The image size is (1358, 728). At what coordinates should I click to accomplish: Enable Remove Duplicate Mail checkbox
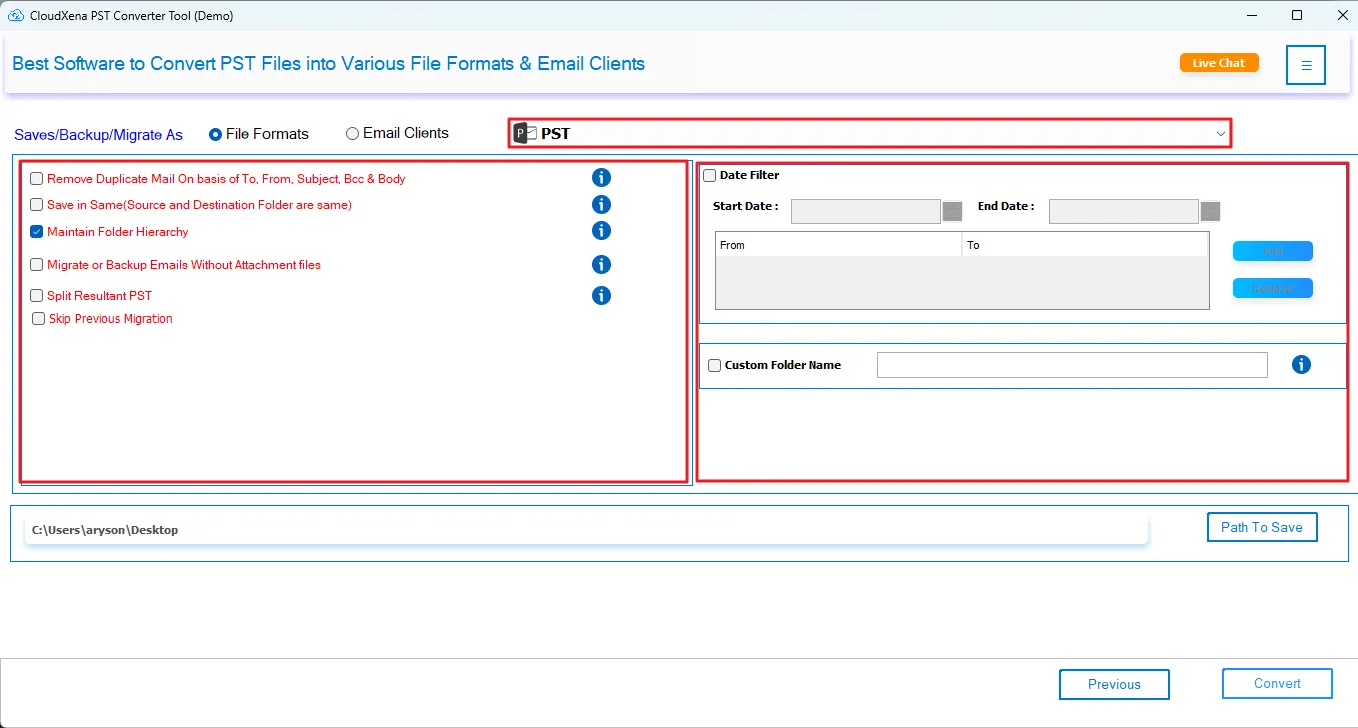(37, 179)
